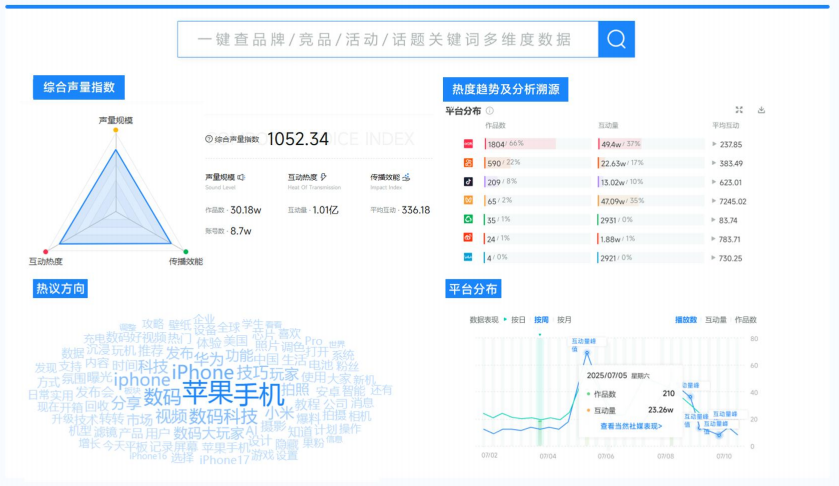Click the keyword search input field
Viewport: 839px width, 486px height.
[388, 39]
